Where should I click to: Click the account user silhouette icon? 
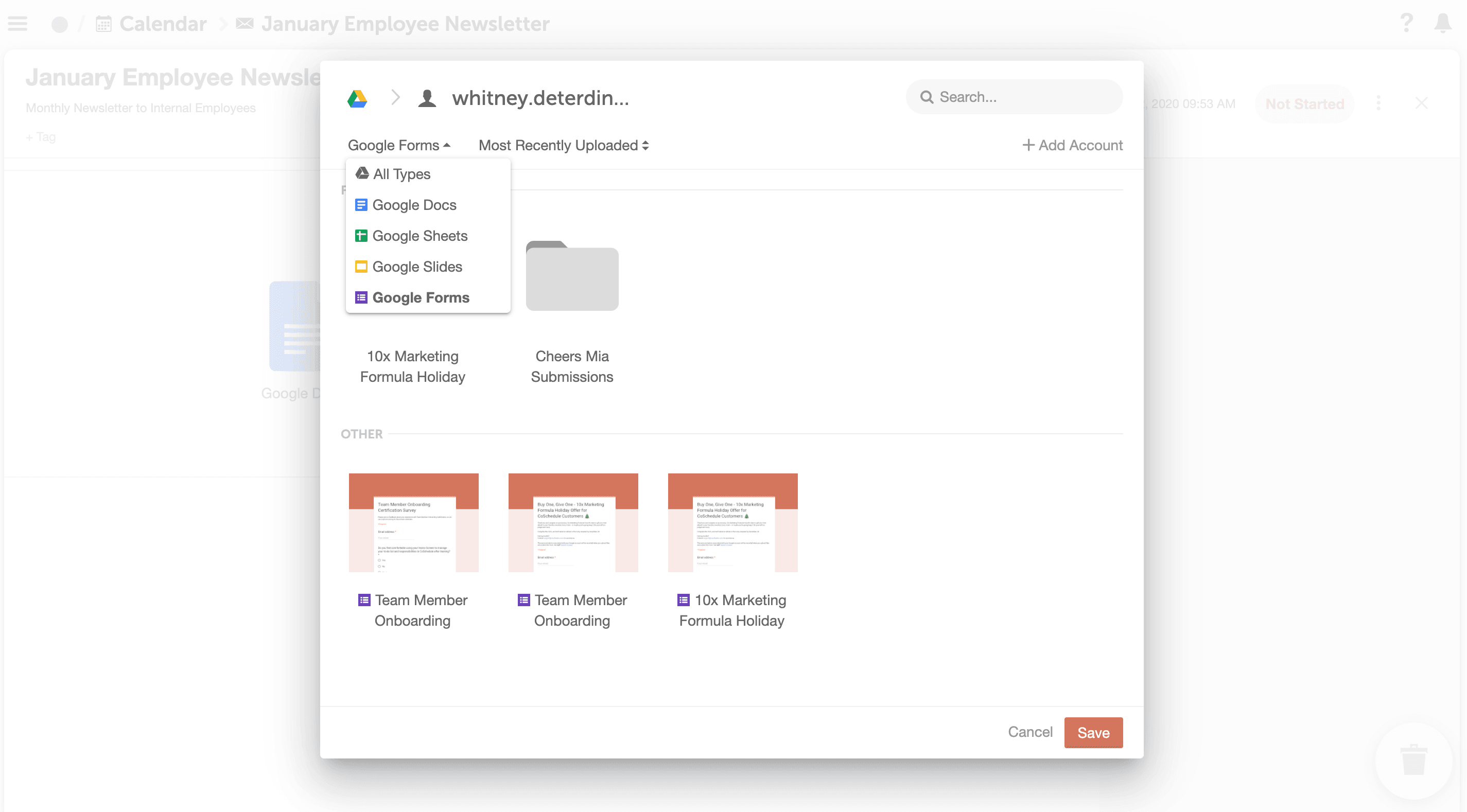[427, 98]
